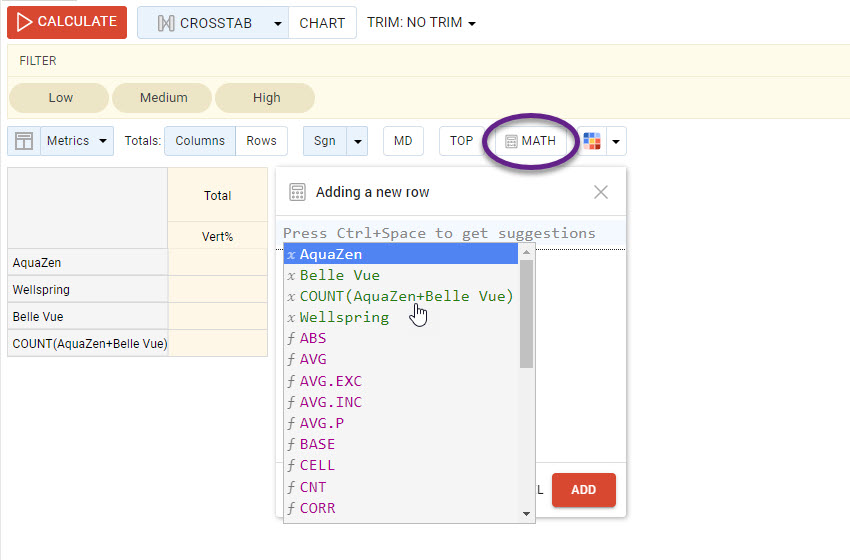
Task: Click the formula input field
Action: pyautogui.click(x=450, y=233)
